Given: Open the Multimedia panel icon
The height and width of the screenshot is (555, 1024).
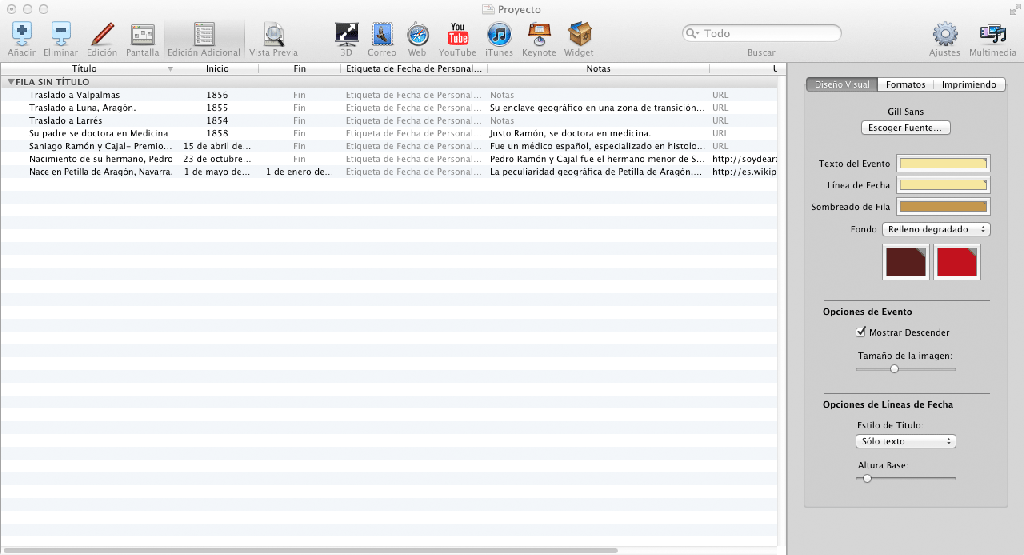Looking at the screenshot, I should [x=993, y=34].
